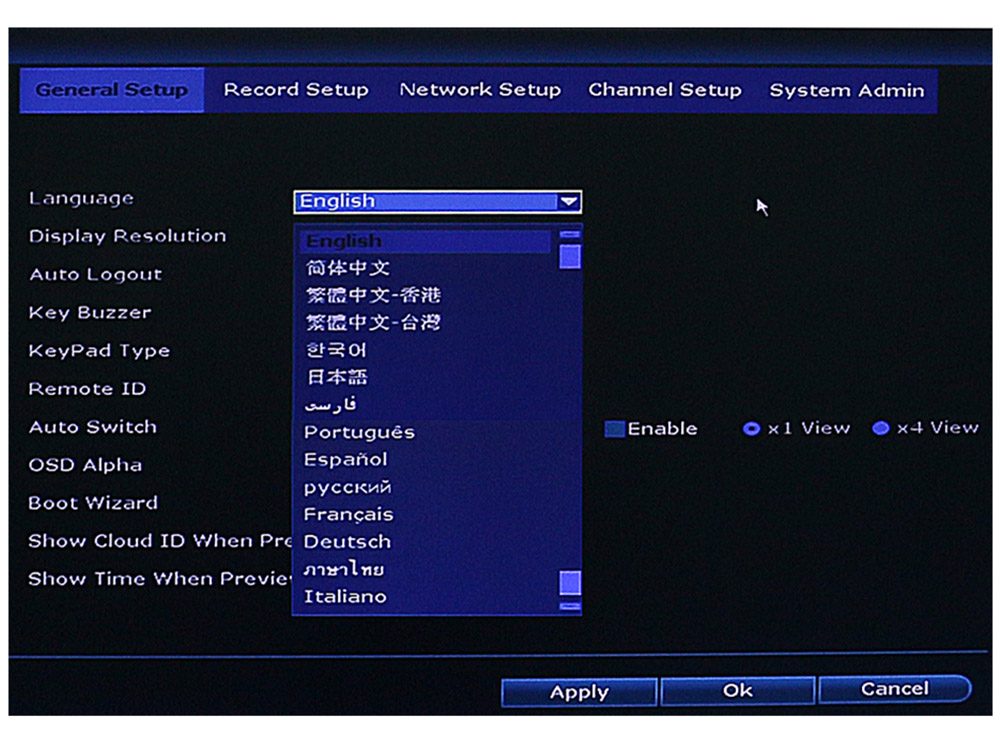Open the Record Setup tab
The height and width of the screenshot is (738, 1000).
296,90
